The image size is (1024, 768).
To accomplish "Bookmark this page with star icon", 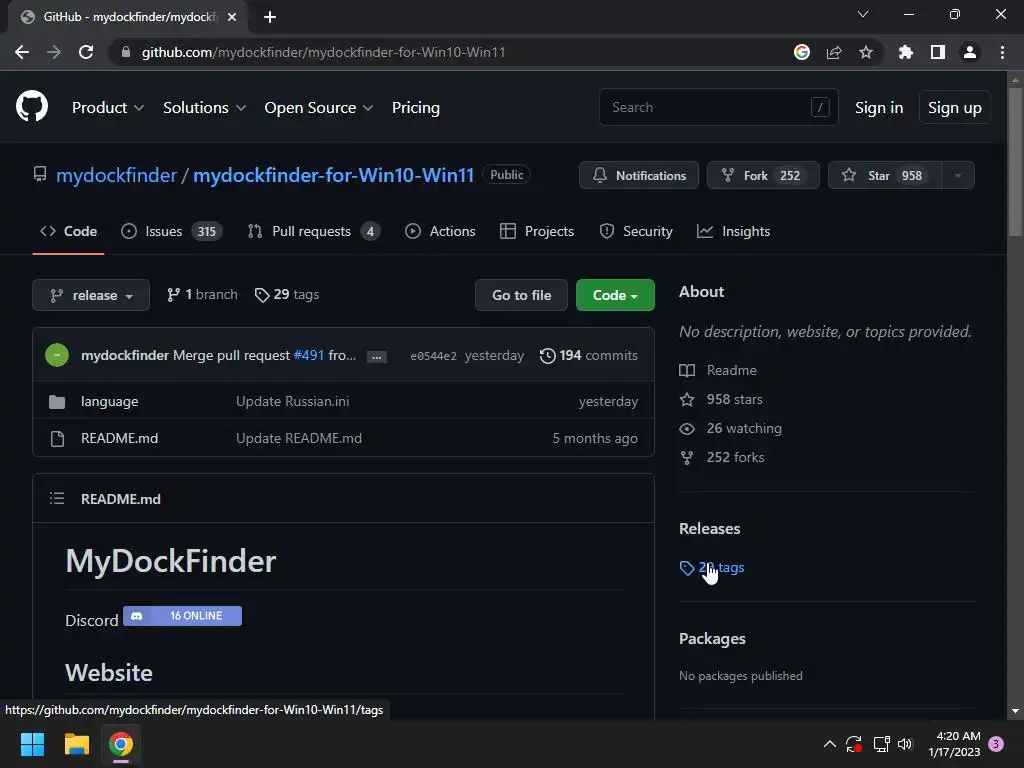I will coord(865,52).
